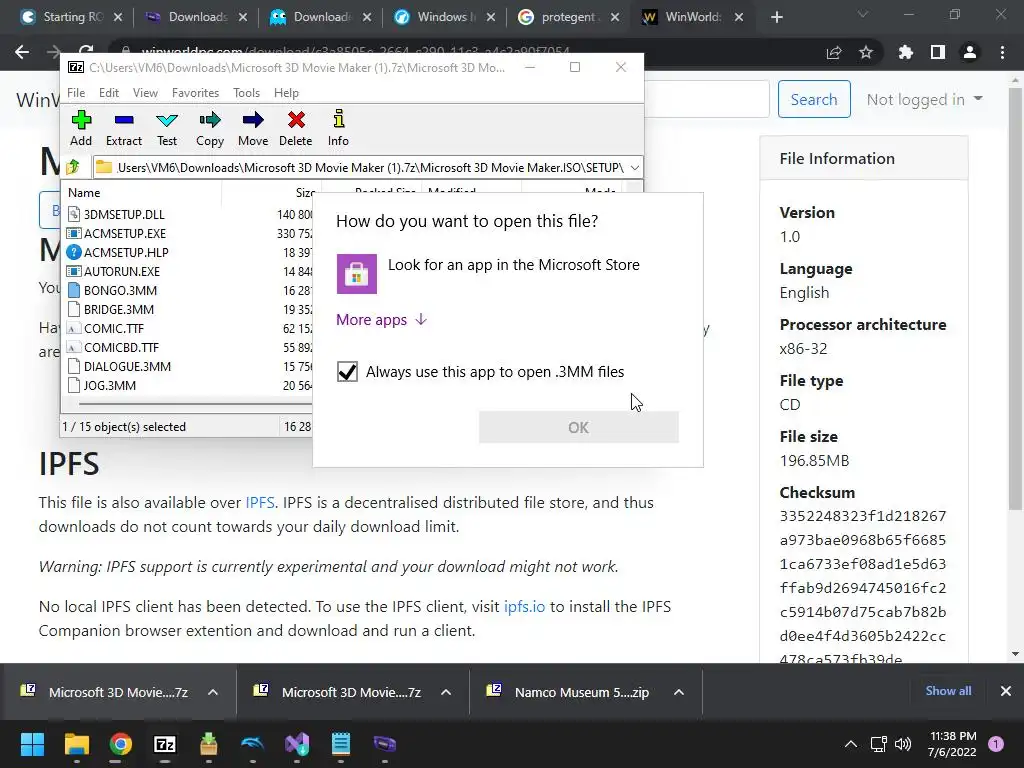This screenshot has width=1024, height=768.
Task: Click the OK button in dialog
Action: (x=579, y=427)
